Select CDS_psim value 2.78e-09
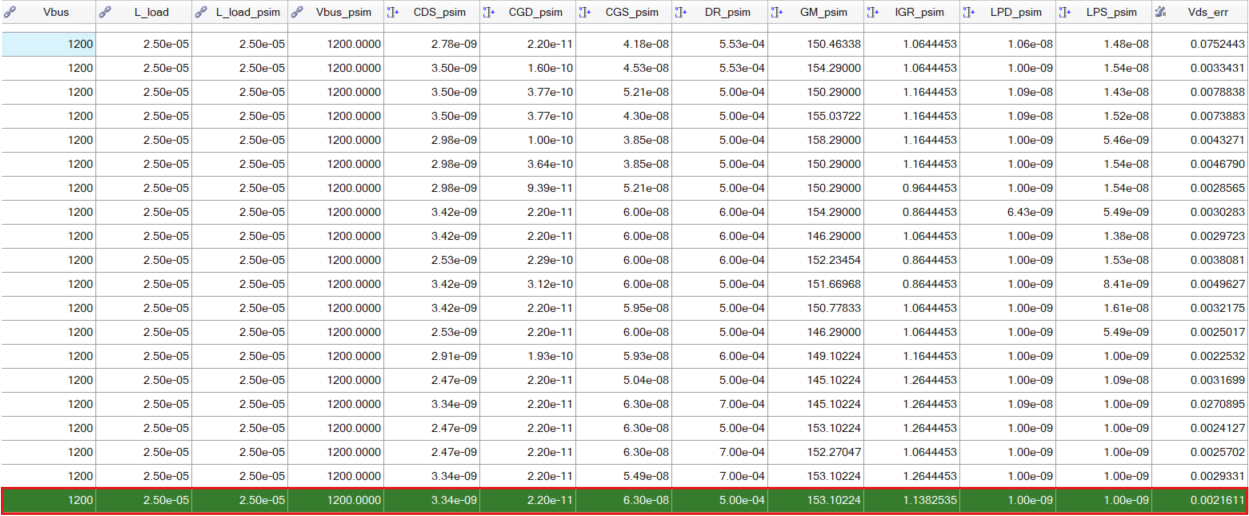 (453, 44)
